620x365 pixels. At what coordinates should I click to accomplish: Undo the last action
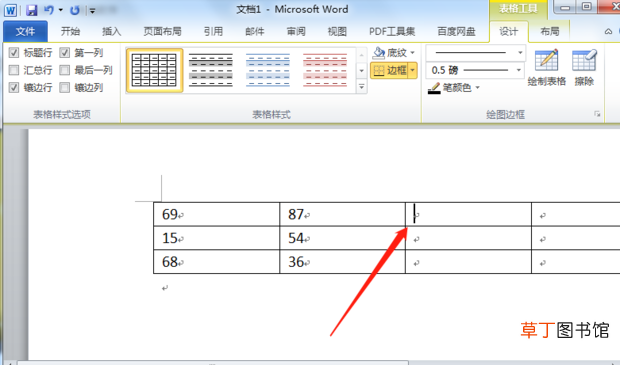tap(49, 10)
